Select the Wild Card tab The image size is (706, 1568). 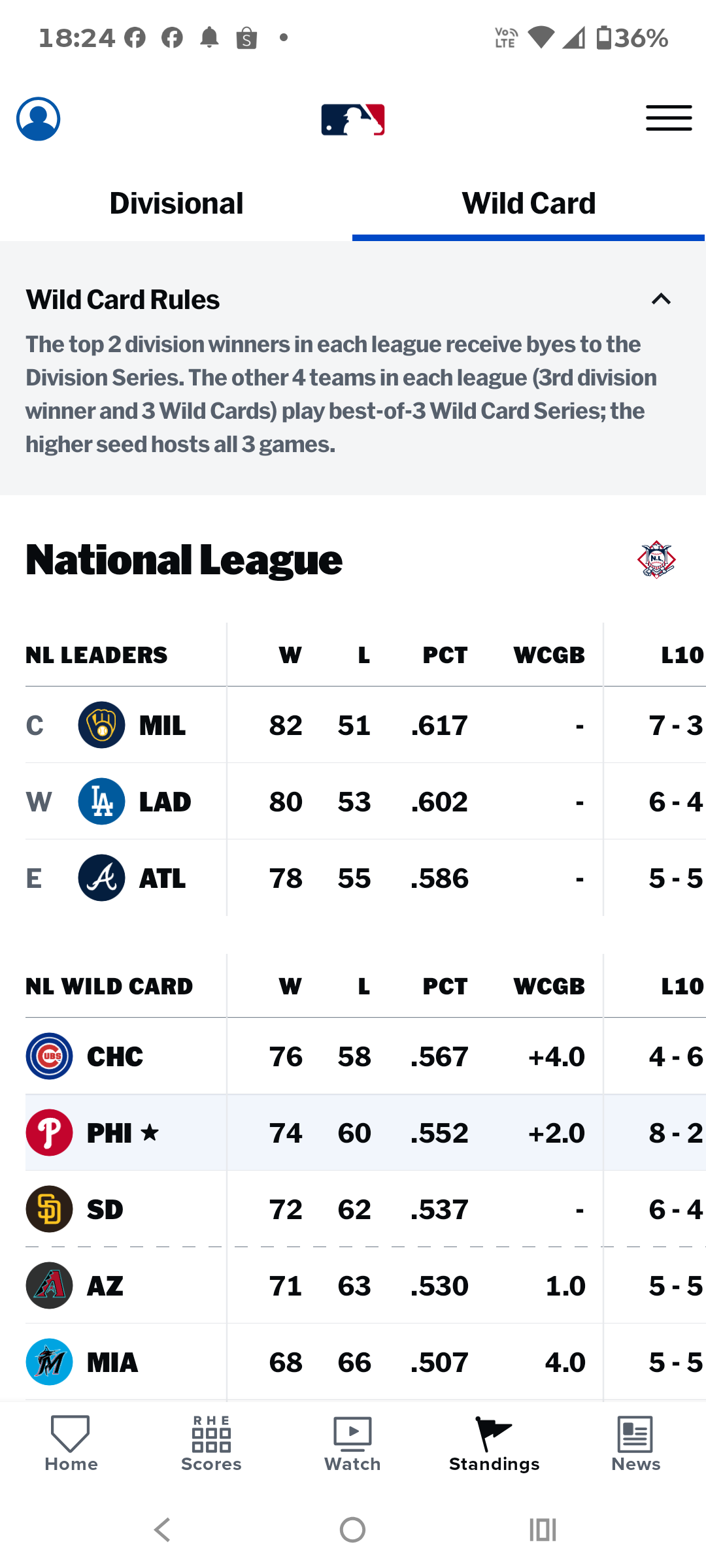coord(529,203)
